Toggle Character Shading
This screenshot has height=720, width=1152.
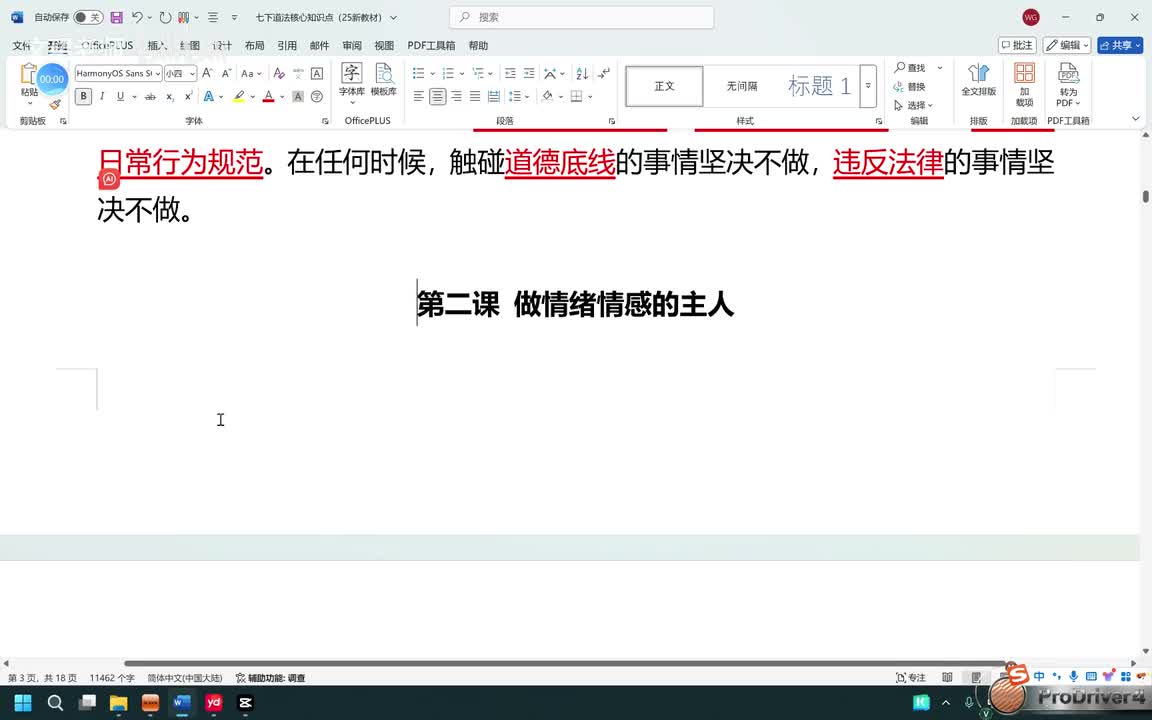(298, 96)
